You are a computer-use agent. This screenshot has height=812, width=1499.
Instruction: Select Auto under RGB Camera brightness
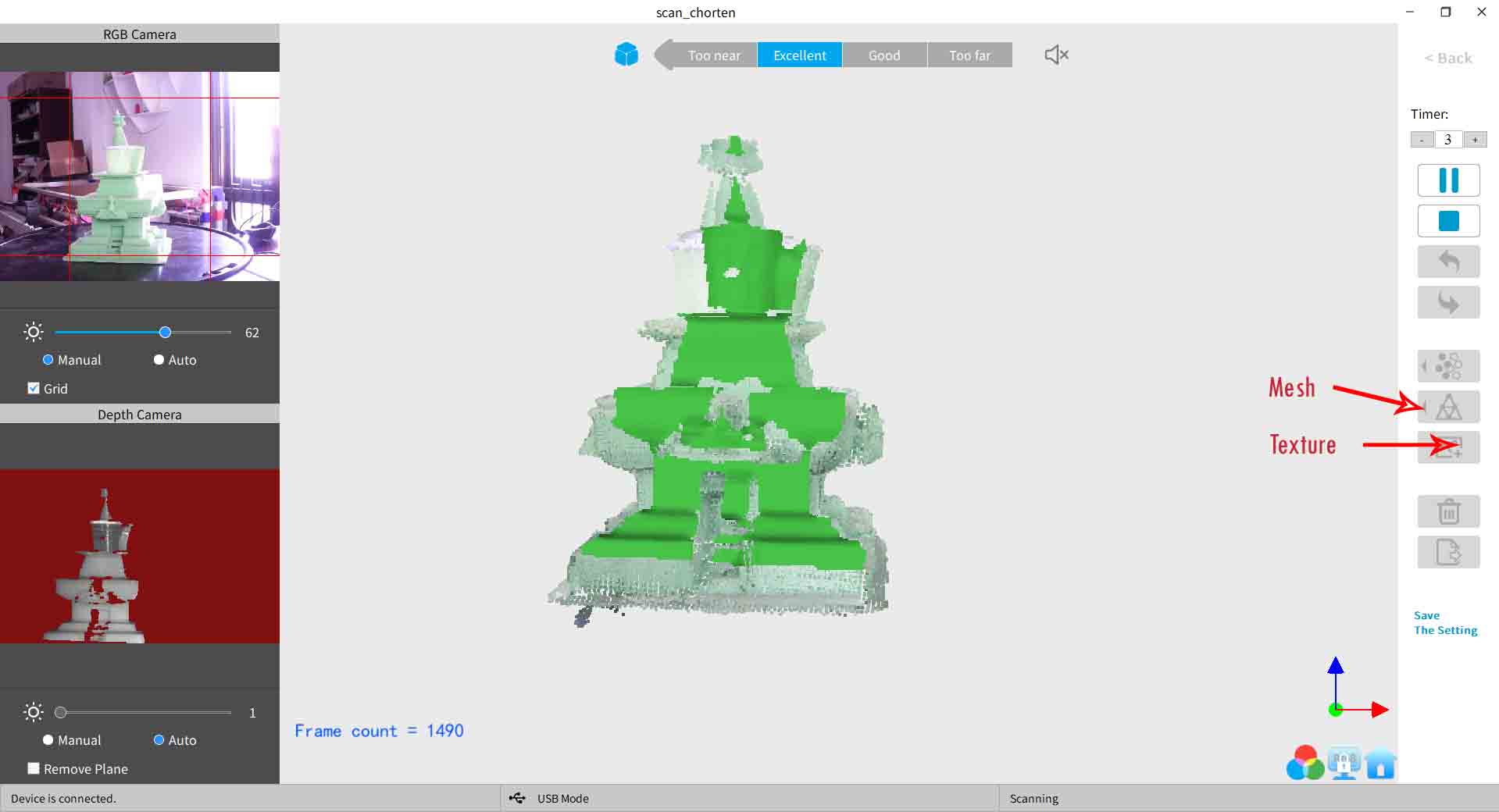[x=175, y=360]
